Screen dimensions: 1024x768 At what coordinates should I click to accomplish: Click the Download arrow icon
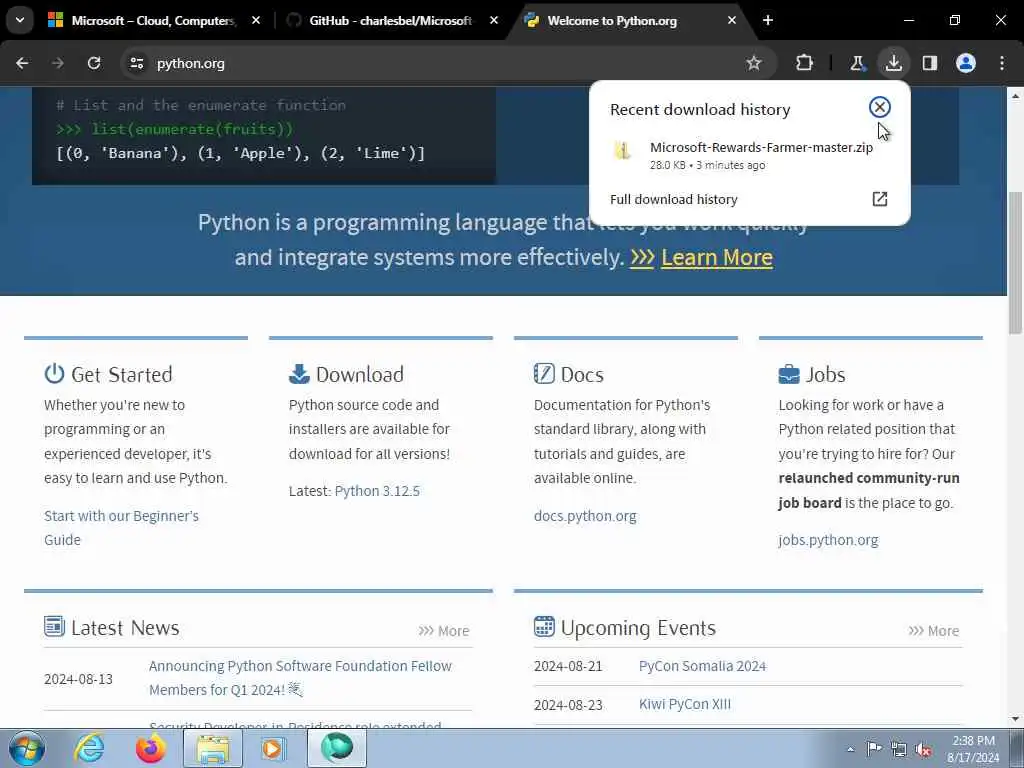[x=299, y=374]
